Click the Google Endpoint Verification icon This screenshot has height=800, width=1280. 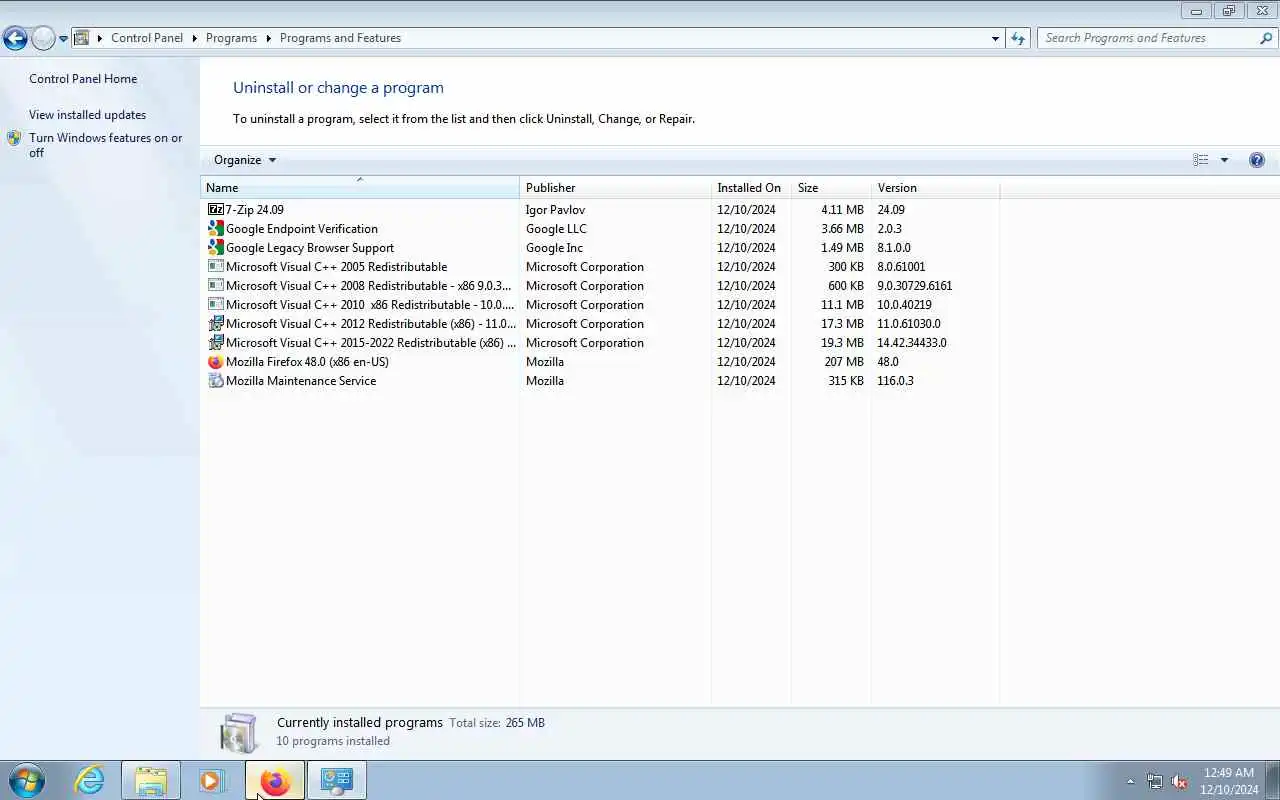coord(215,229)
